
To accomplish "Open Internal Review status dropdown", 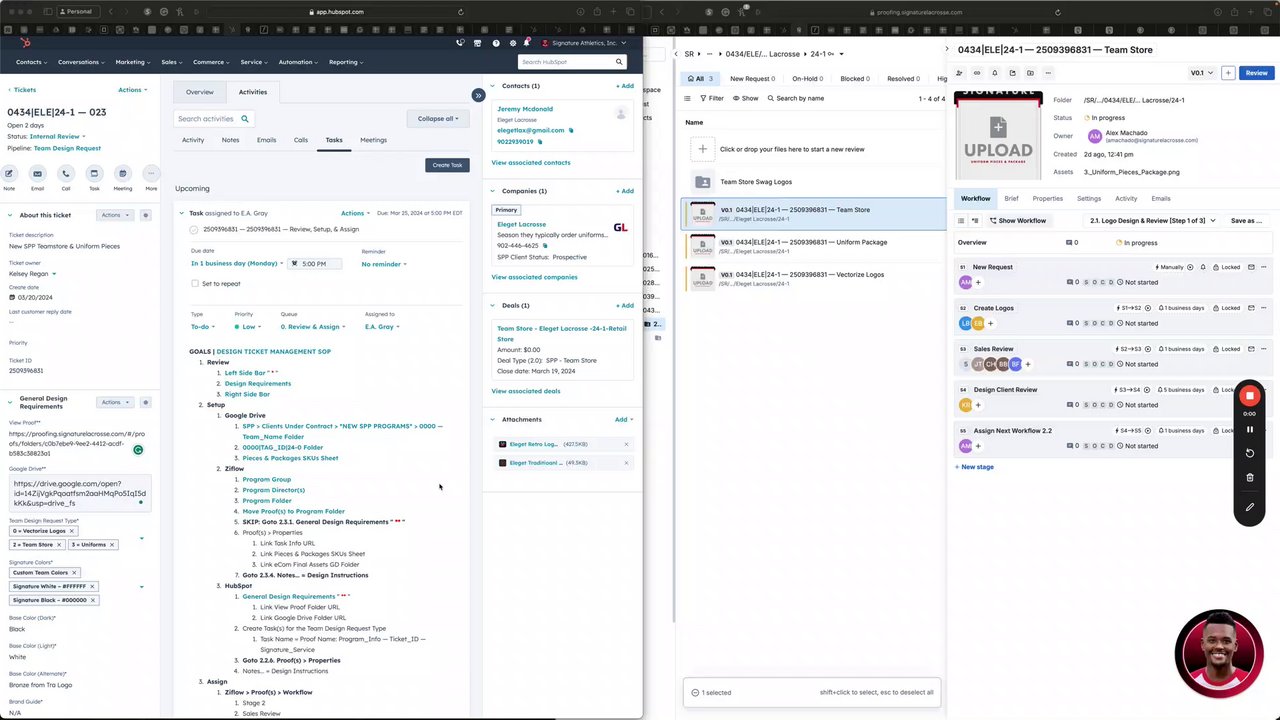I will 58,137.
